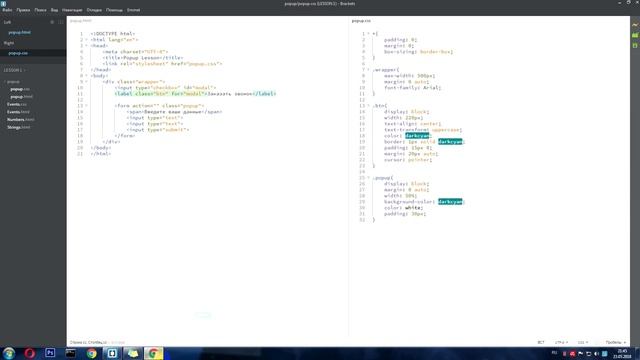Open the Правка menu
This screenshot has width=640, height=360.
click(x=23, y=10)
